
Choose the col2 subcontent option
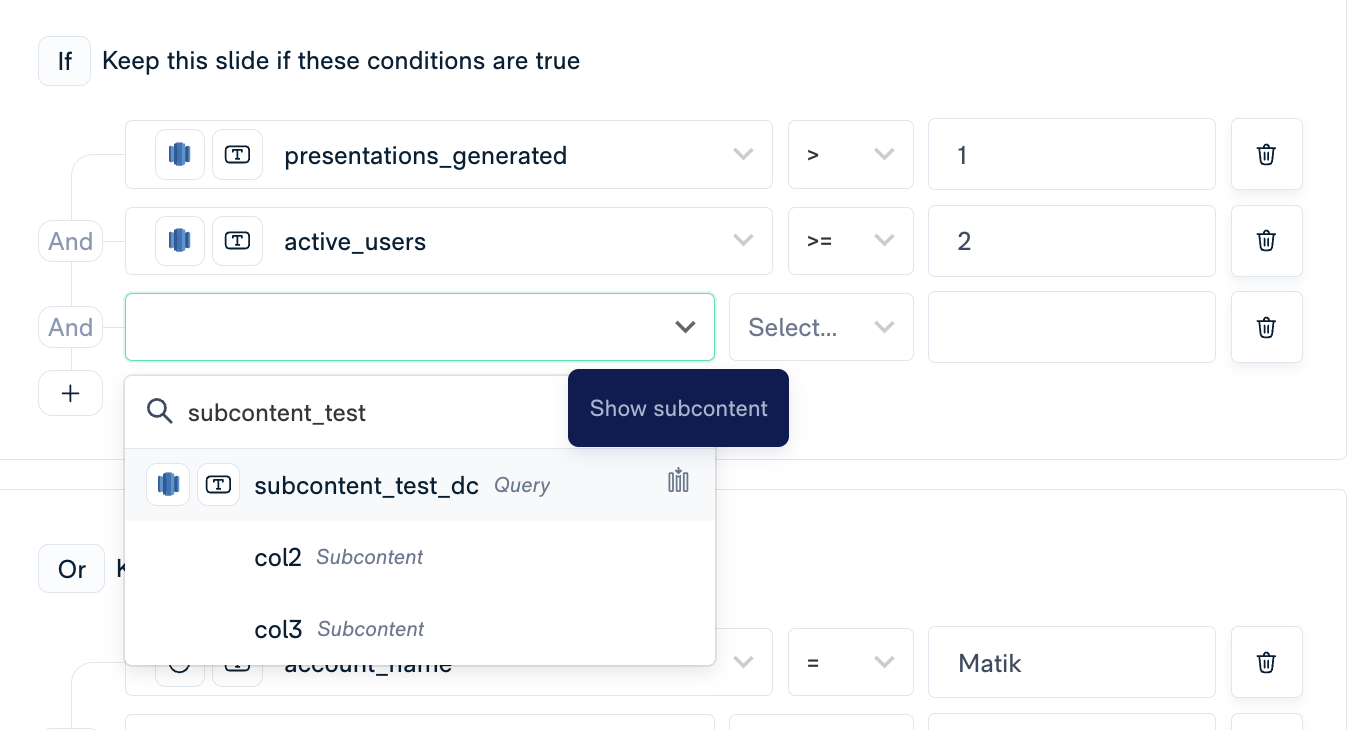[278, 557]
